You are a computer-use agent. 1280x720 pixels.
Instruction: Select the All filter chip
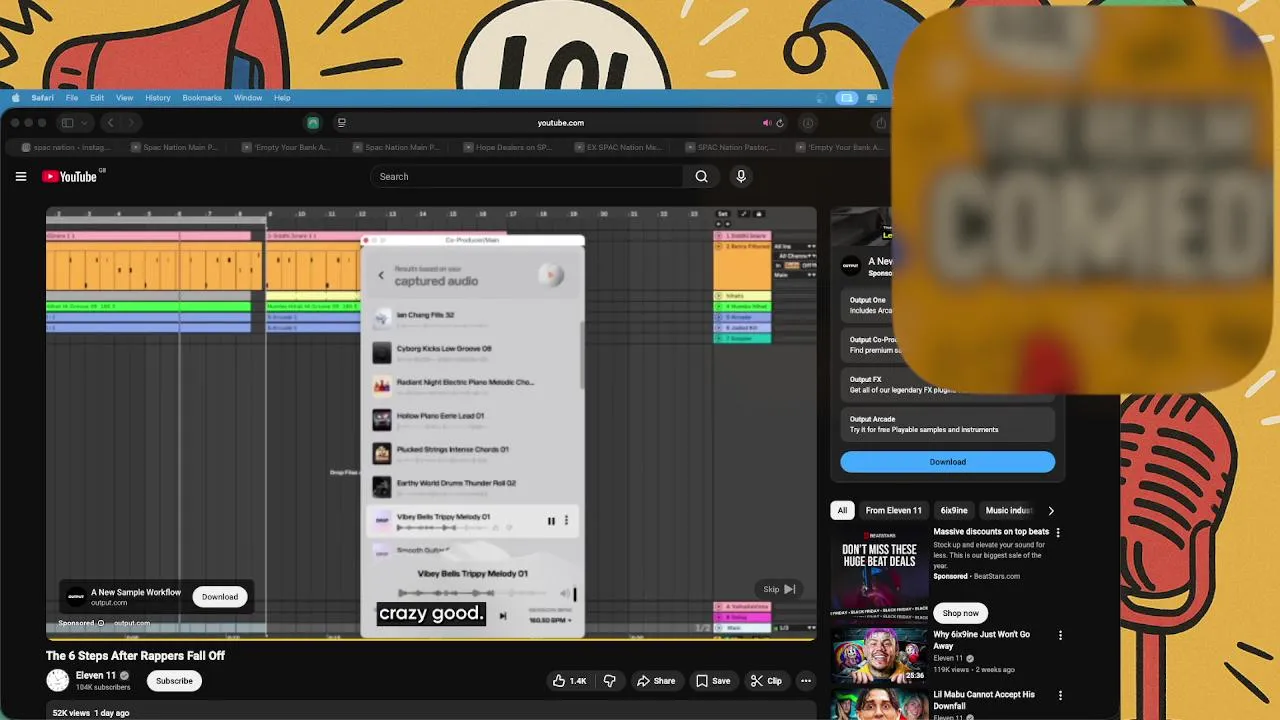[842, 510]
